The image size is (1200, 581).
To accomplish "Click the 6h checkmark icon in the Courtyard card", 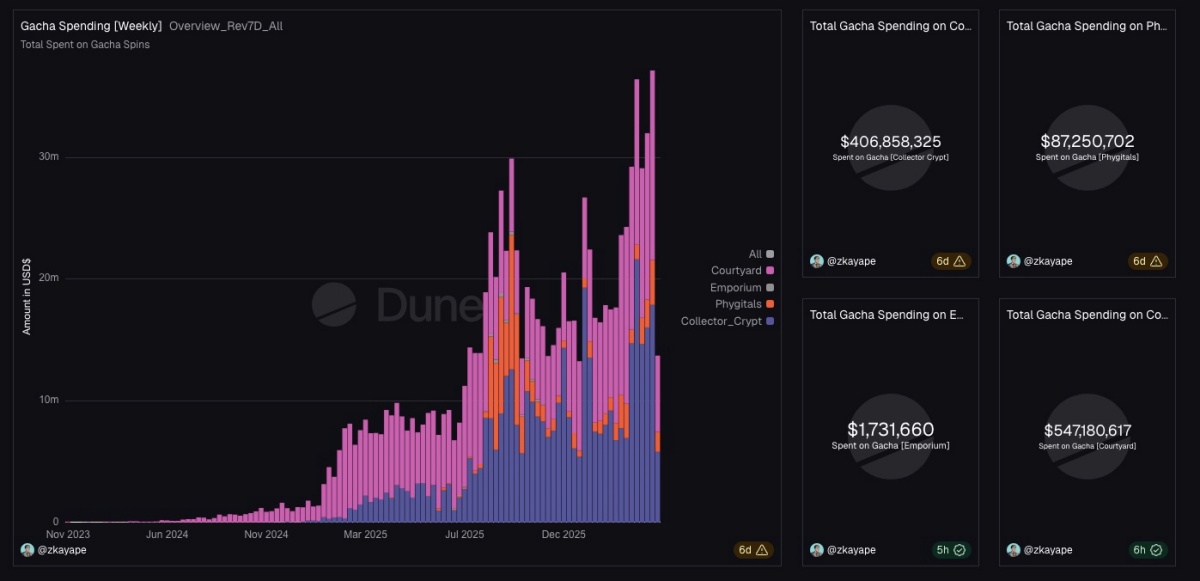I will [x=1156, y=550].
